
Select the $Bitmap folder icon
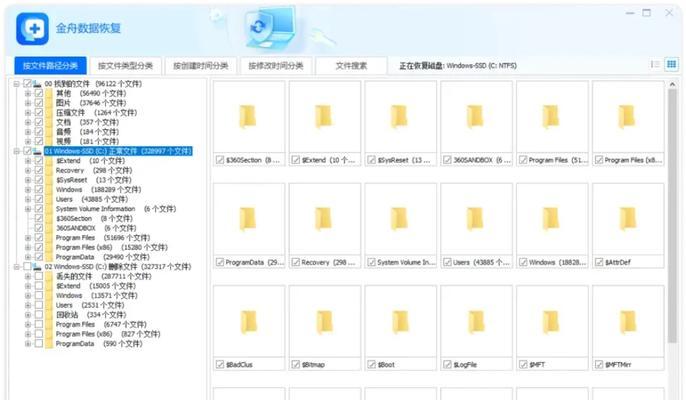click(x=323, y=321)
